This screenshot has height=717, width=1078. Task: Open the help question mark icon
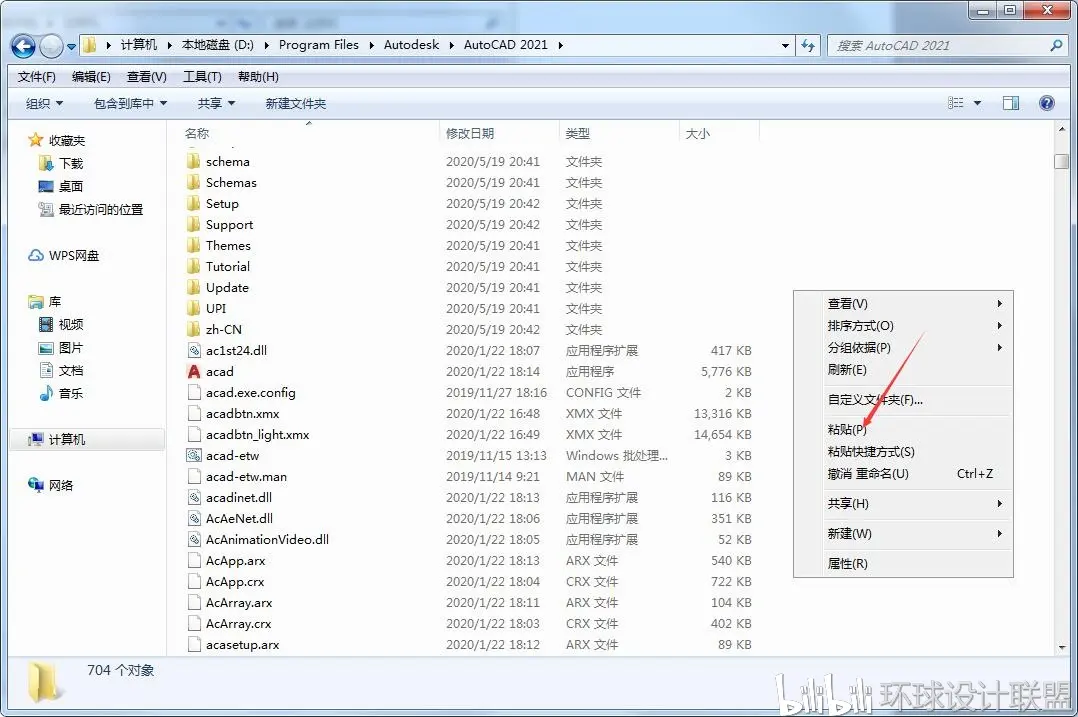(x=1046, y=103)
